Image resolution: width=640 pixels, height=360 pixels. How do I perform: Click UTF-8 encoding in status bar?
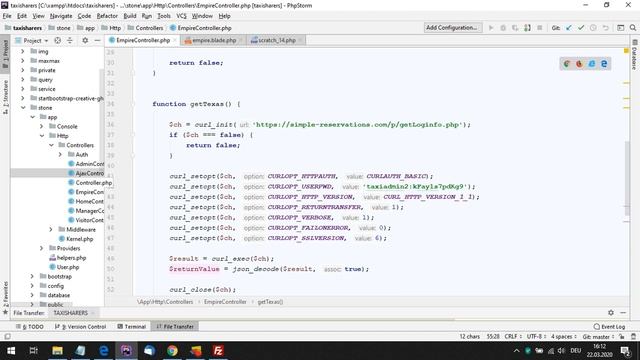(x=536, y=337)
